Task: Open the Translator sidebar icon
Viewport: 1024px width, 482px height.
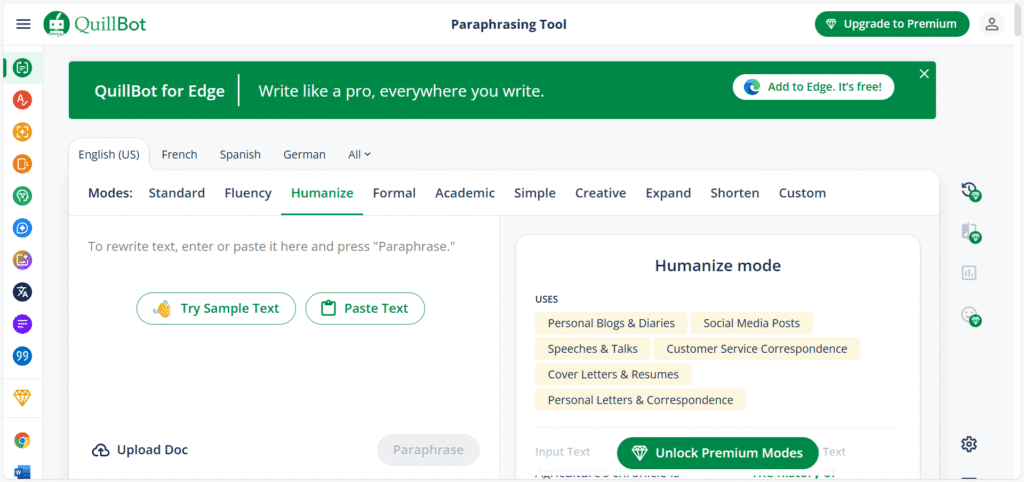Action: (22, 292)
